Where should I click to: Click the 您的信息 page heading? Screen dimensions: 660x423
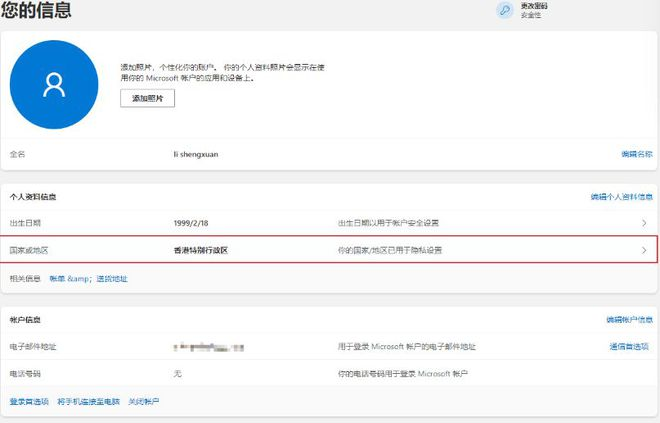[x=36, y=11]
